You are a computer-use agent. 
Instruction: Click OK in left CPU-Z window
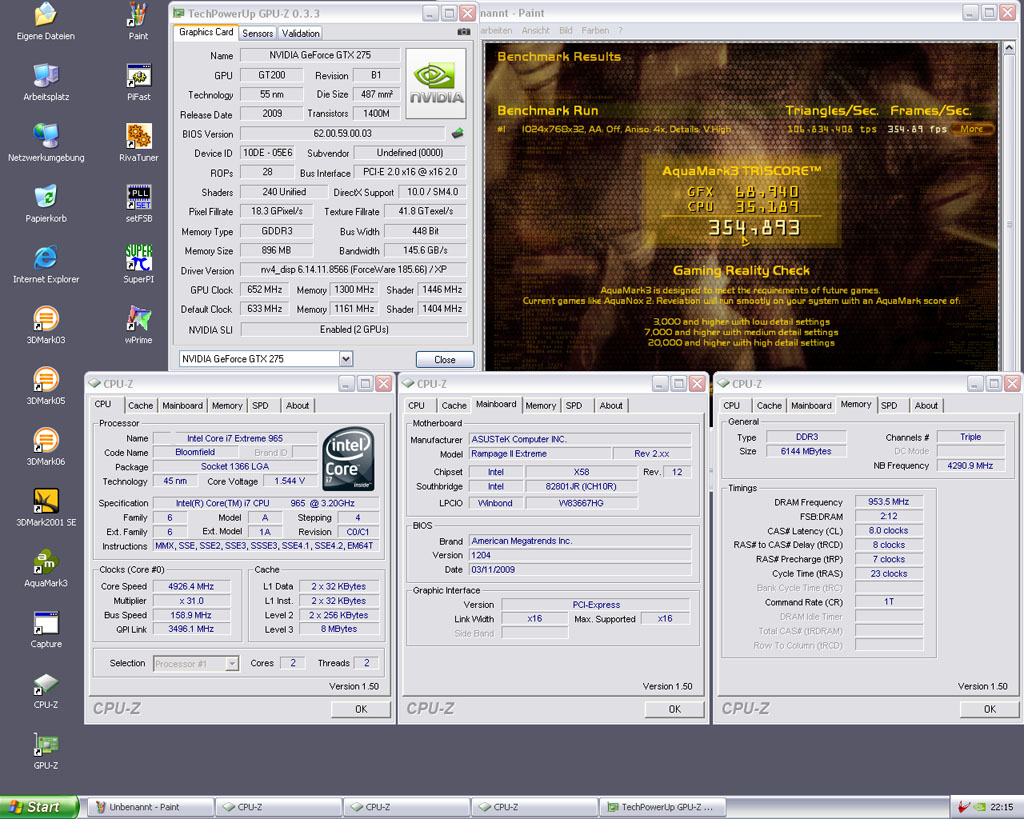point(360,709)
